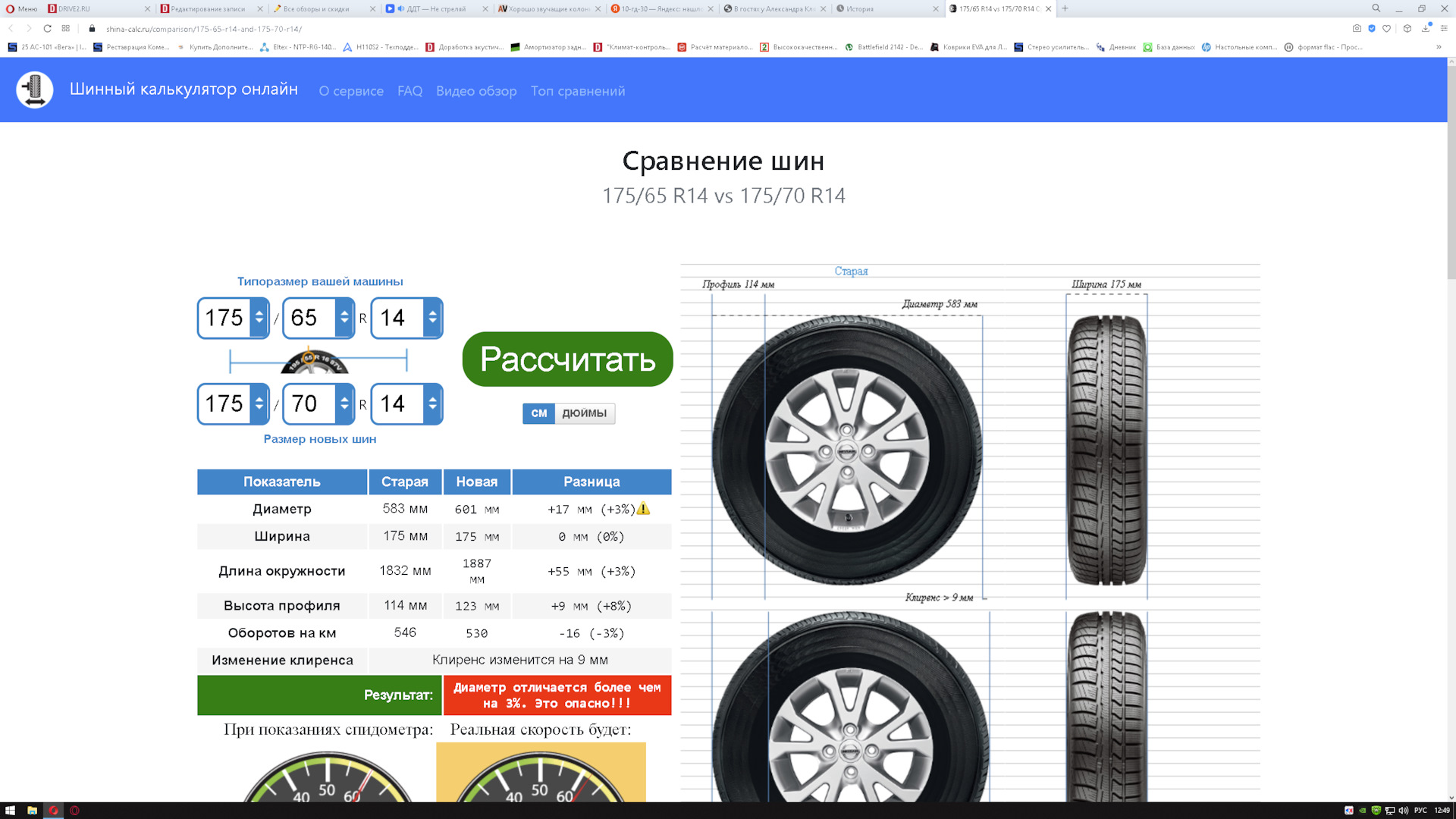
Task: Open the speed dial grid icon
Action: [x=66, y=29]
